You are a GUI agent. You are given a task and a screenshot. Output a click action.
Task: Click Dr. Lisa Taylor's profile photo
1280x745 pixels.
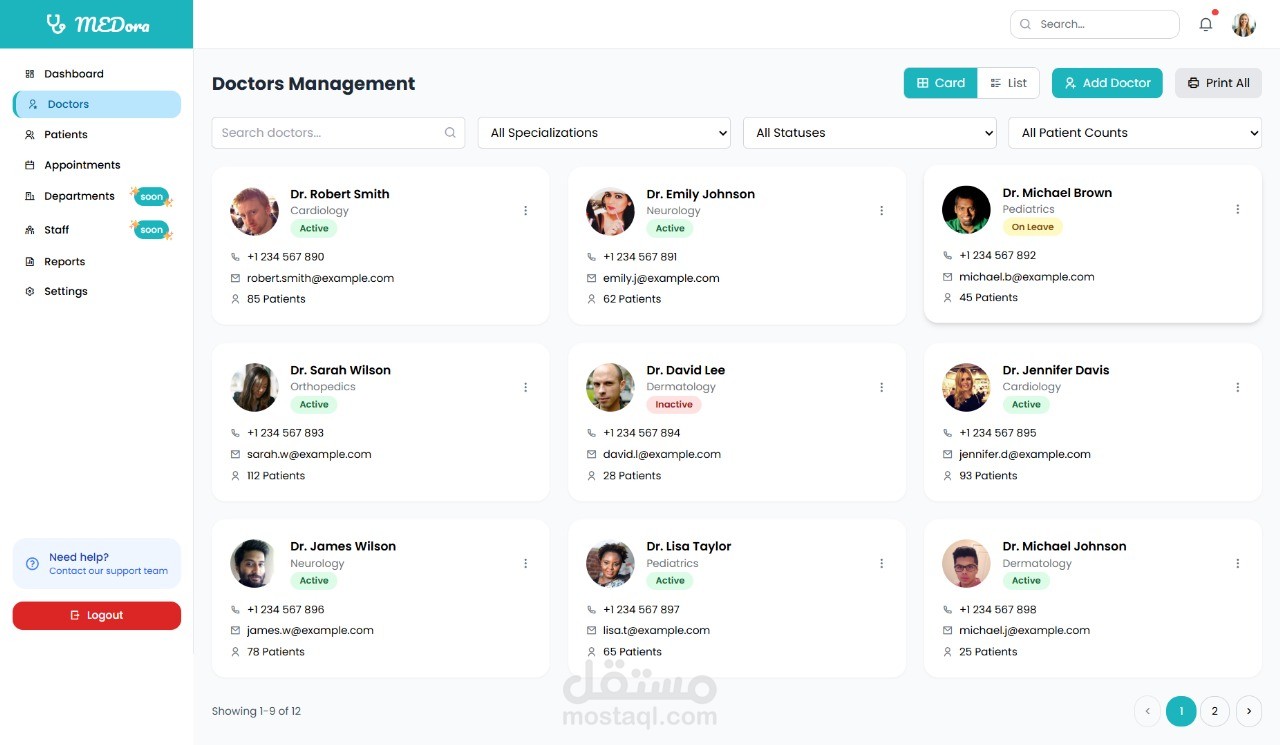(610, 563)
